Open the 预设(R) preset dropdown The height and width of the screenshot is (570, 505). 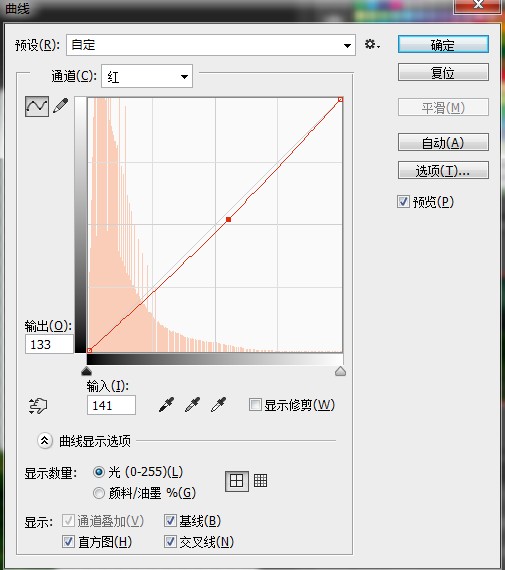point(211,45)
